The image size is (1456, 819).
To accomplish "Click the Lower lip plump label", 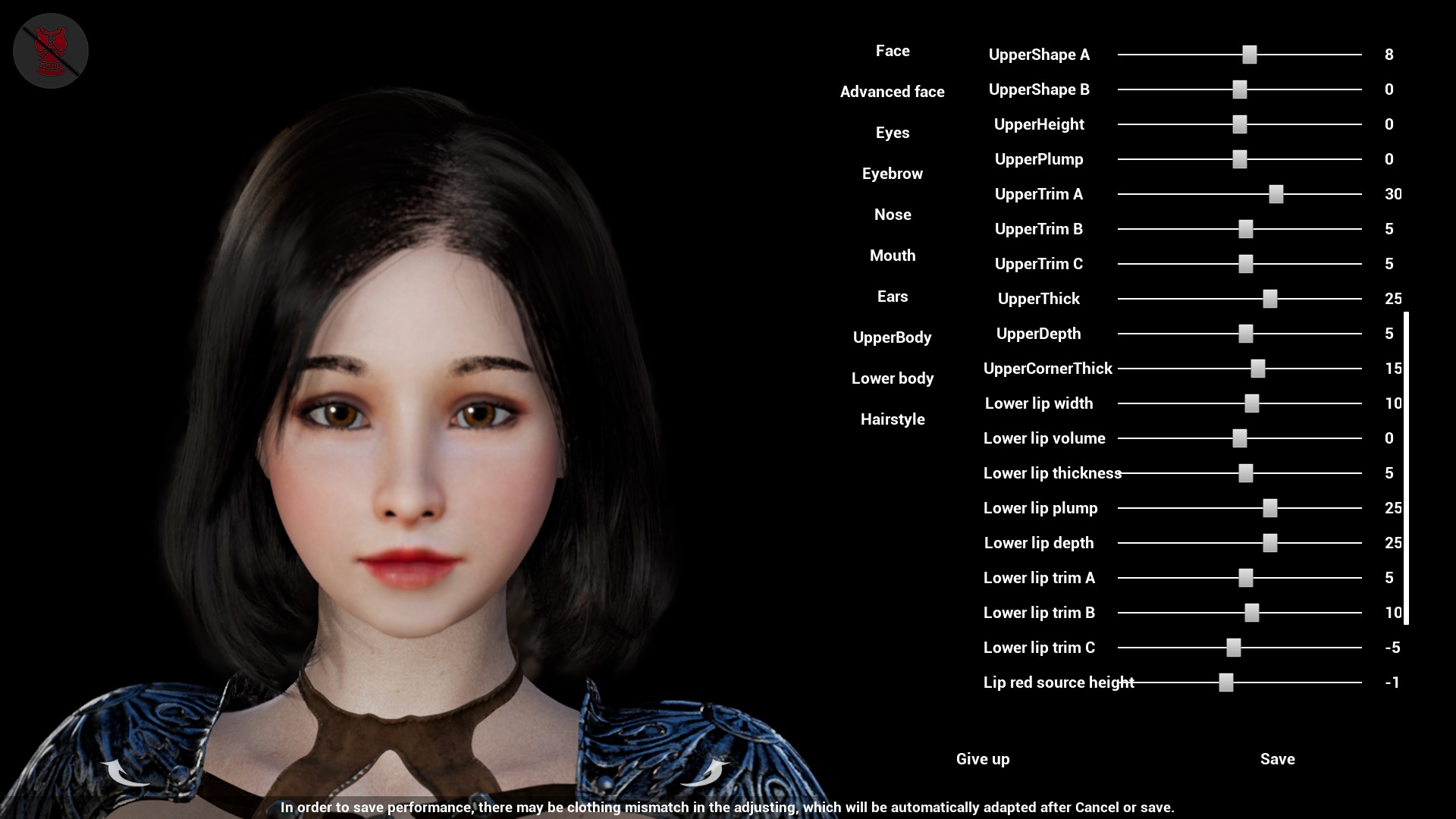I will tap(1040, 508).
